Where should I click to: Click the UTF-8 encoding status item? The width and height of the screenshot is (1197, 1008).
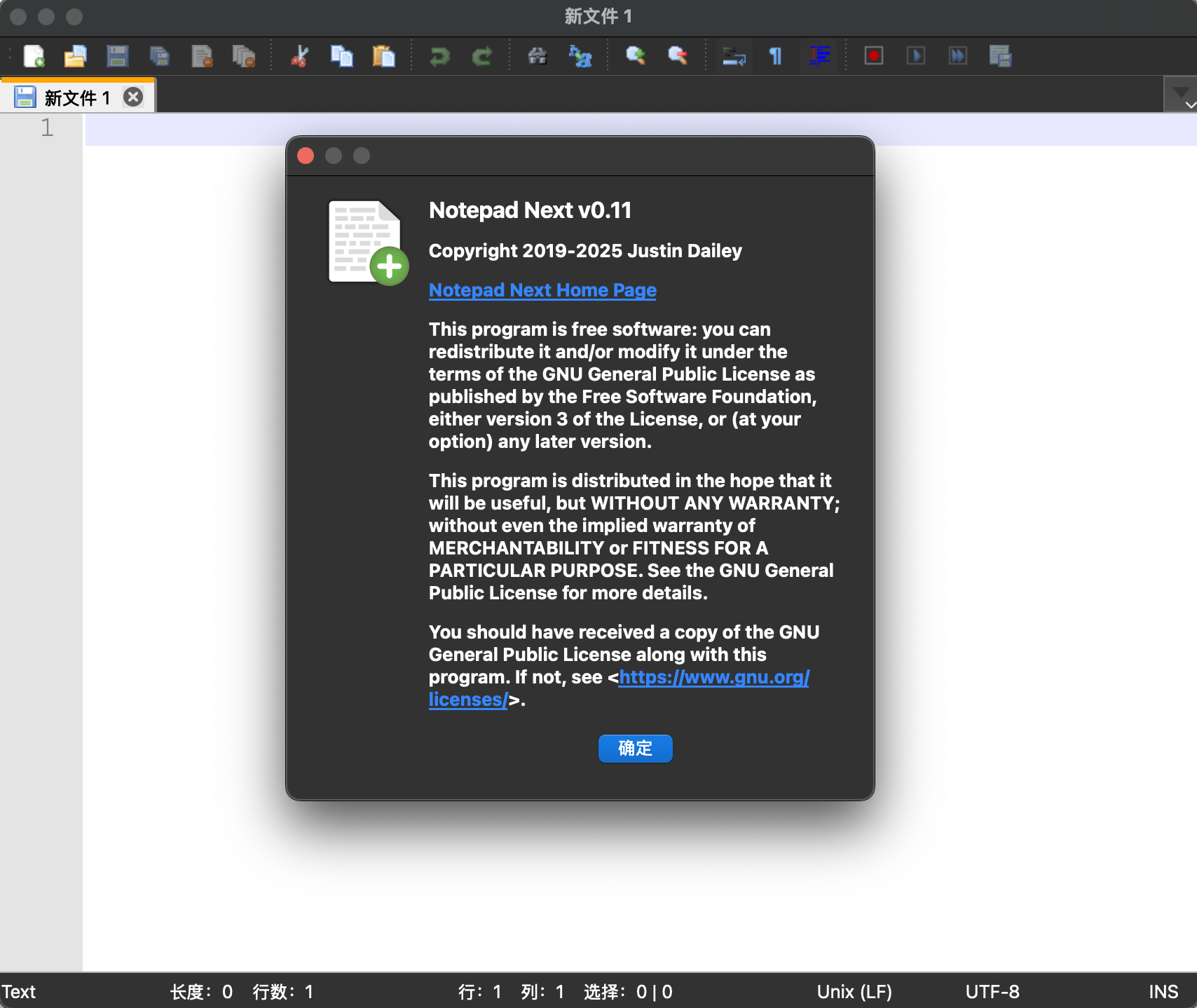coord(992,991)
